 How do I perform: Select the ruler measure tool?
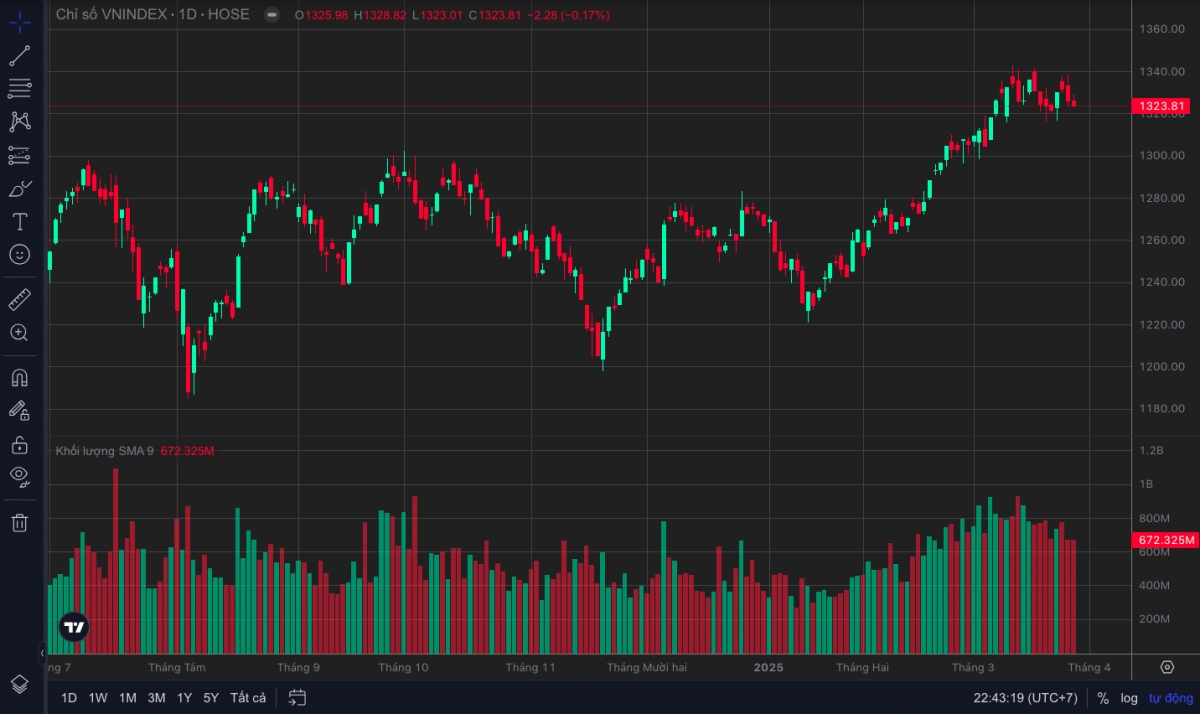coord(20,299)
